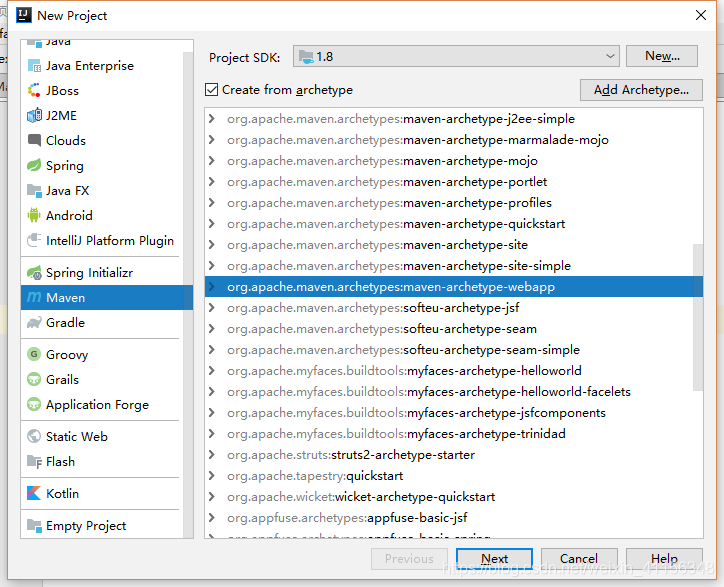
Task: Click the JBoss project type icon
Action: [x=34, y=91]
